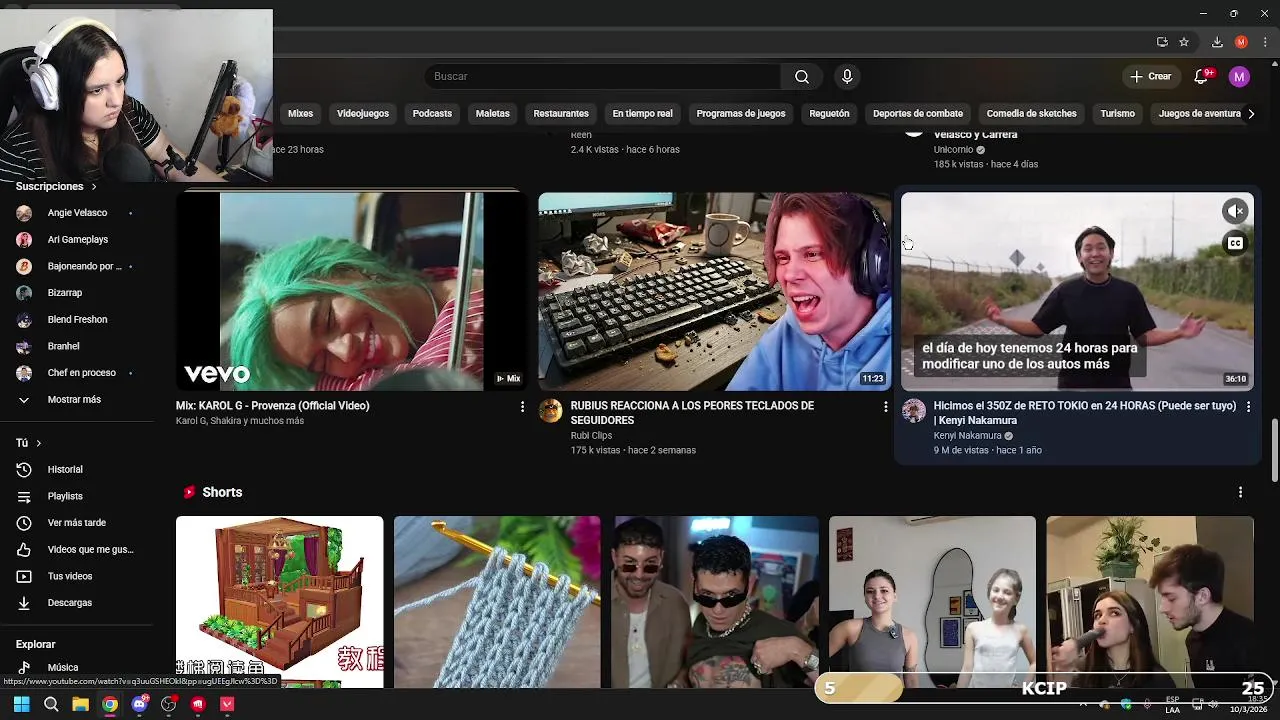This screenshot has width=1280, height=720.
Task: Open options for KAROL G Provenza mix
Action: coord(522,407)
